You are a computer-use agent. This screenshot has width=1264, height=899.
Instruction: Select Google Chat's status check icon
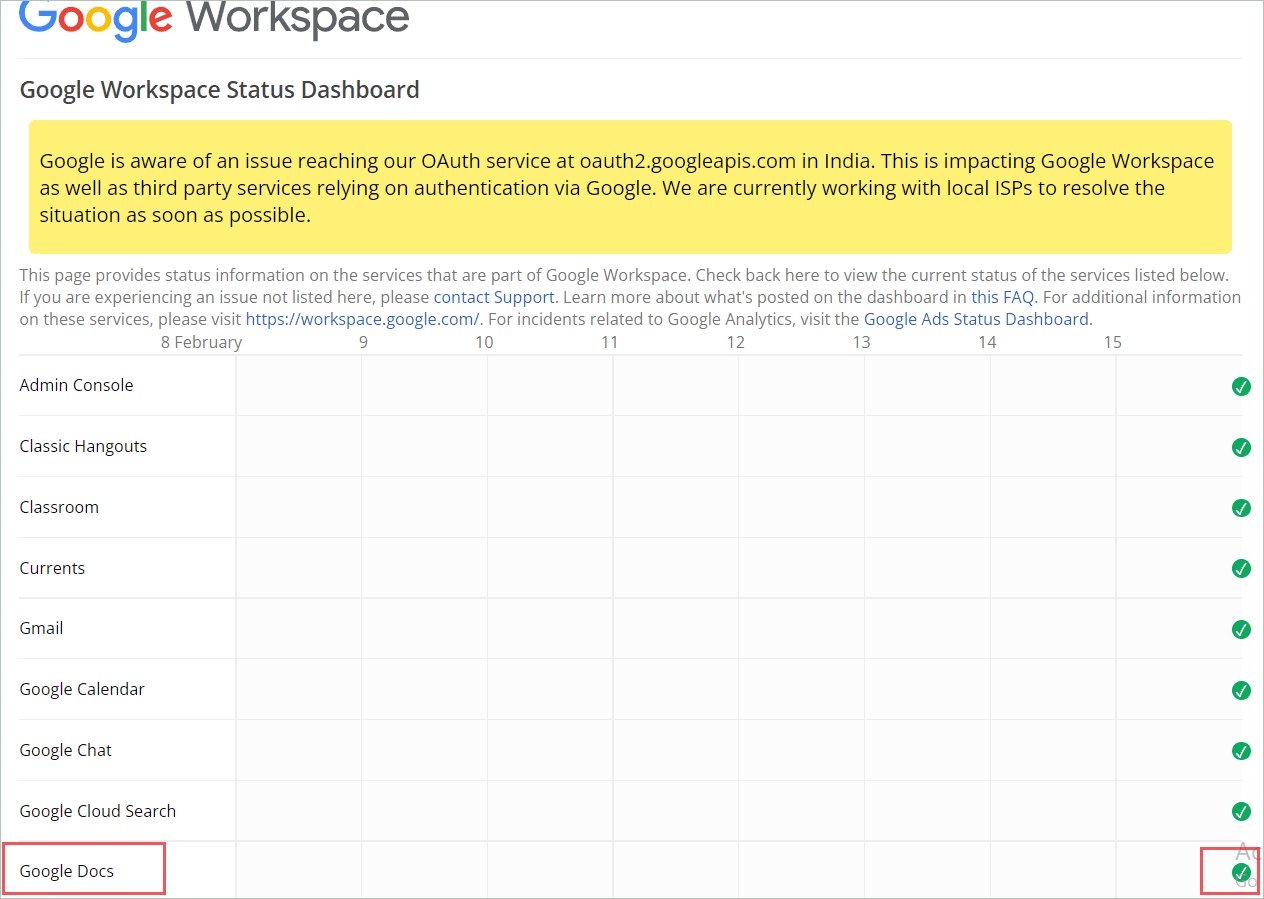(1241, 750)
